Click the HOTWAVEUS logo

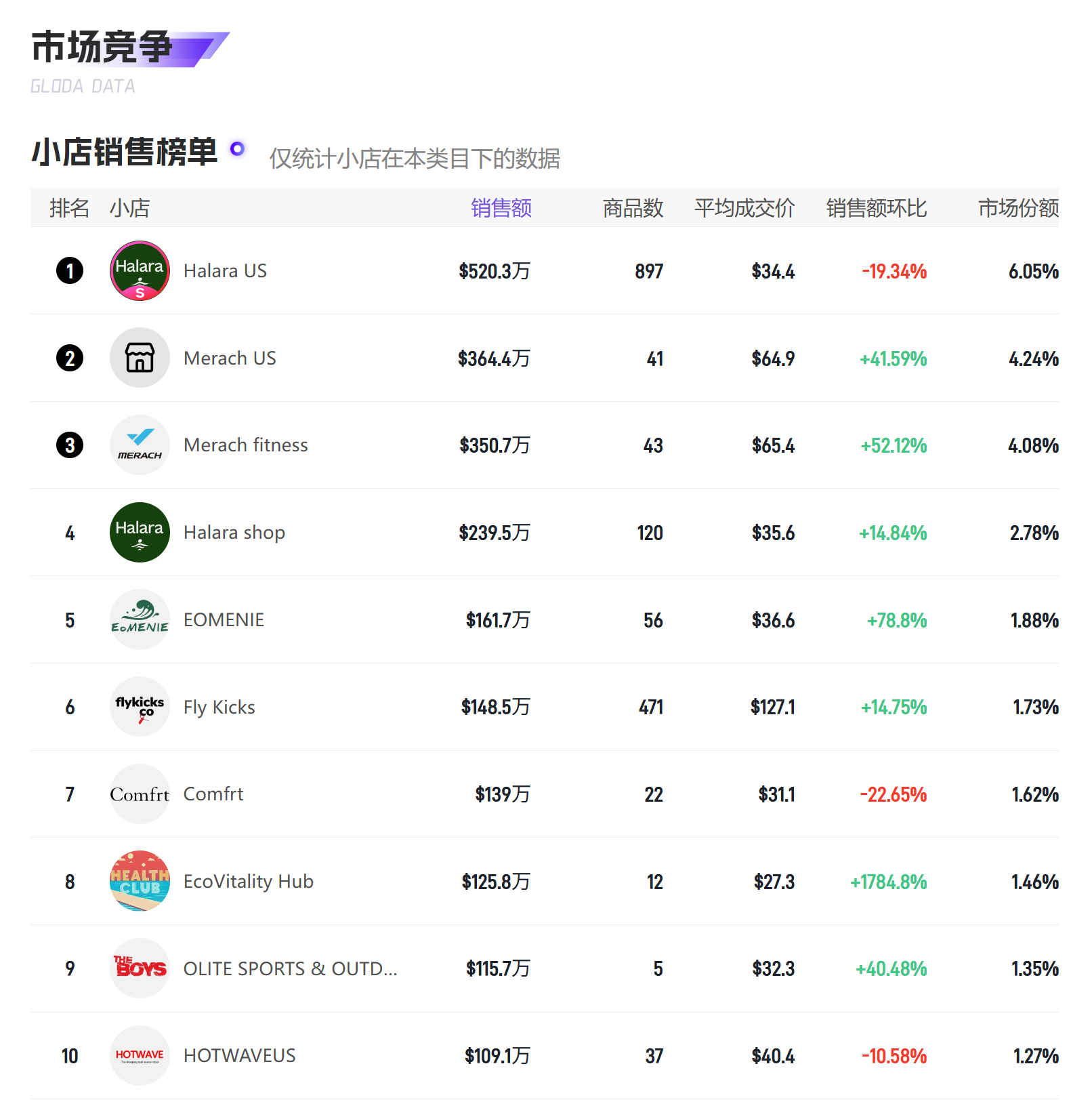coord(140,1055)
